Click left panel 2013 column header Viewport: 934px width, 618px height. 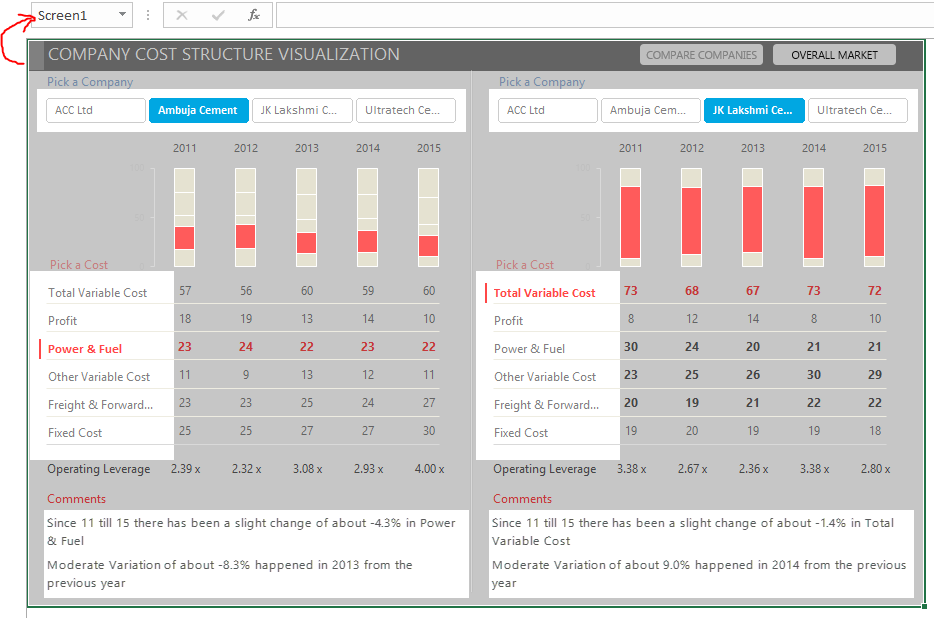click(307, 148)
